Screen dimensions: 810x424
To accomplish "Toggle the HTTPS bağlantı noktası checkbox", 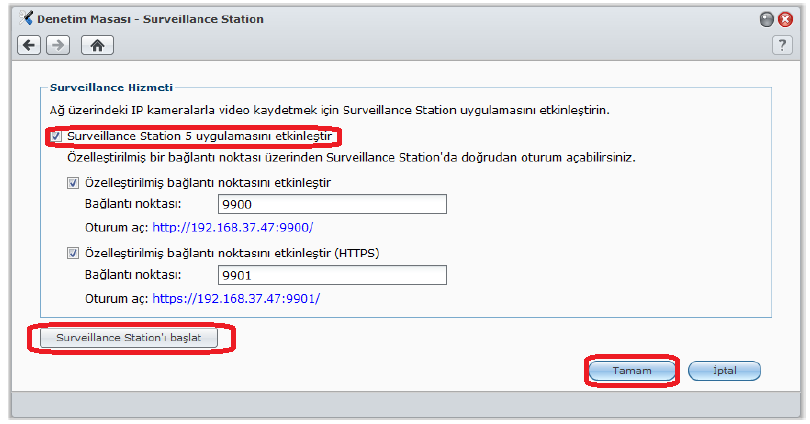I will coord(73,253).
